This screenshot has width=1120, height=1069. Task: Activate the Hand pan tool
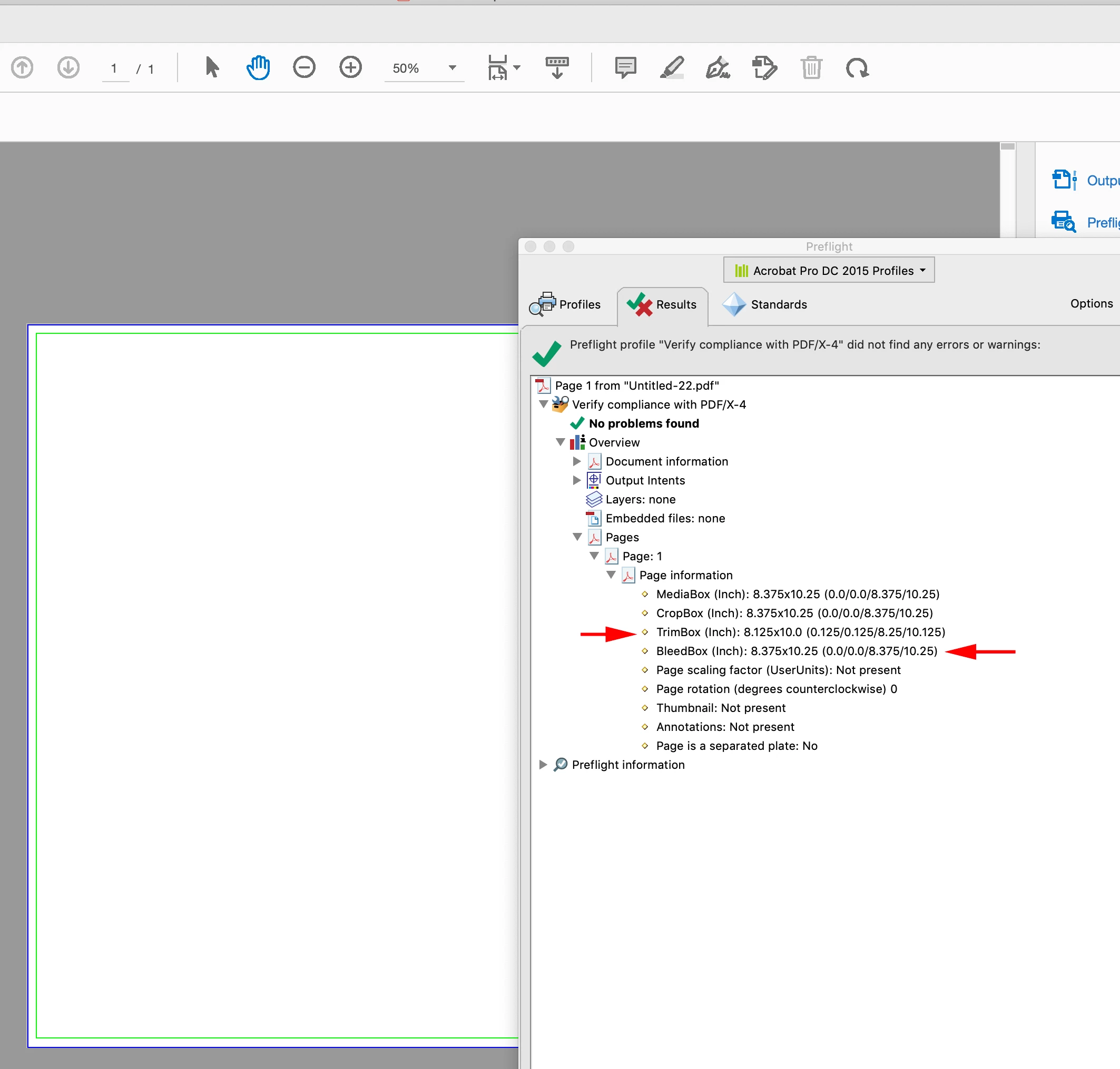(x=258, y=67)
